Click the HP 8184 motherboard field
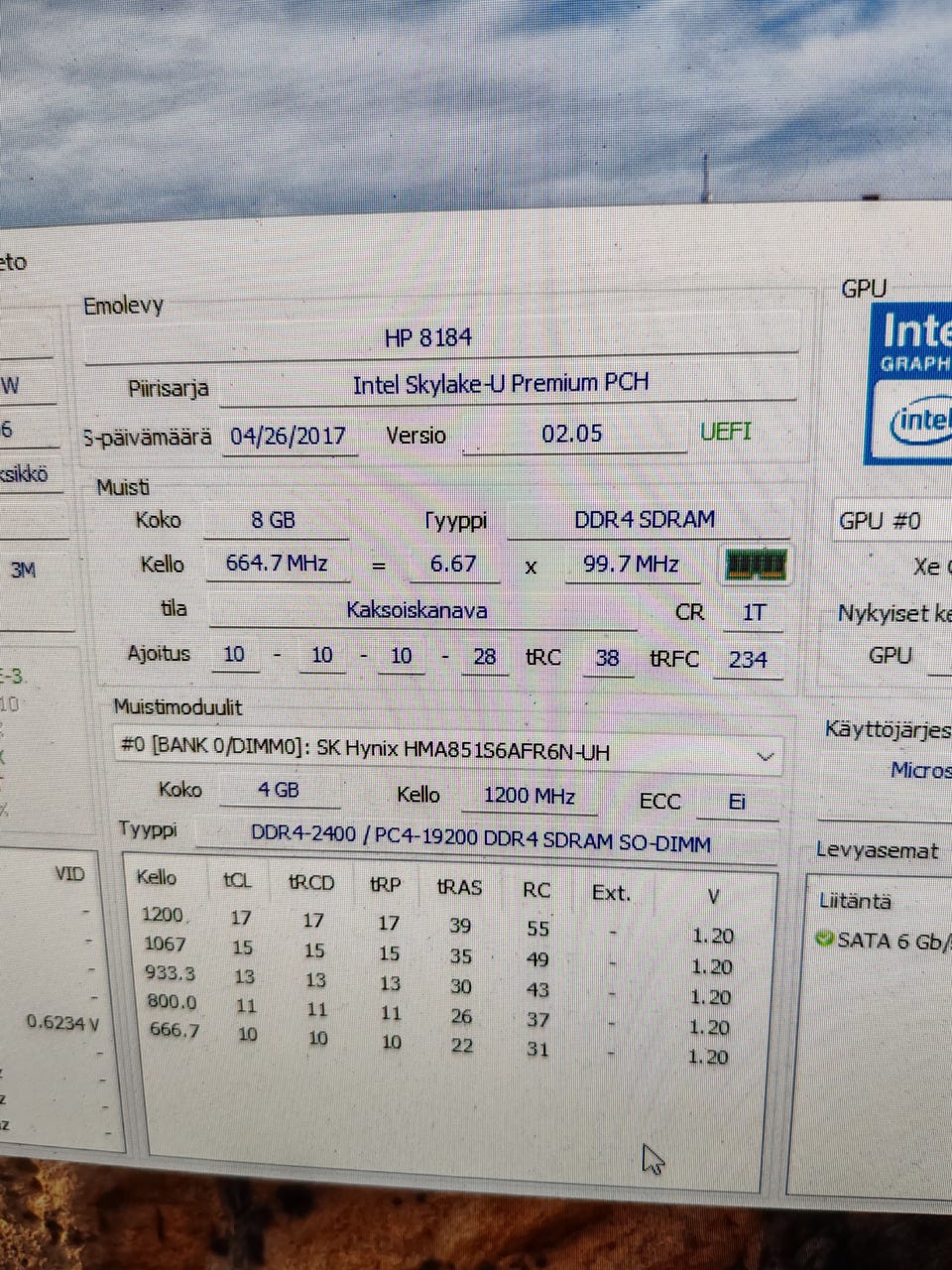This screenshot has width=952, height=1270. (441, 336)
